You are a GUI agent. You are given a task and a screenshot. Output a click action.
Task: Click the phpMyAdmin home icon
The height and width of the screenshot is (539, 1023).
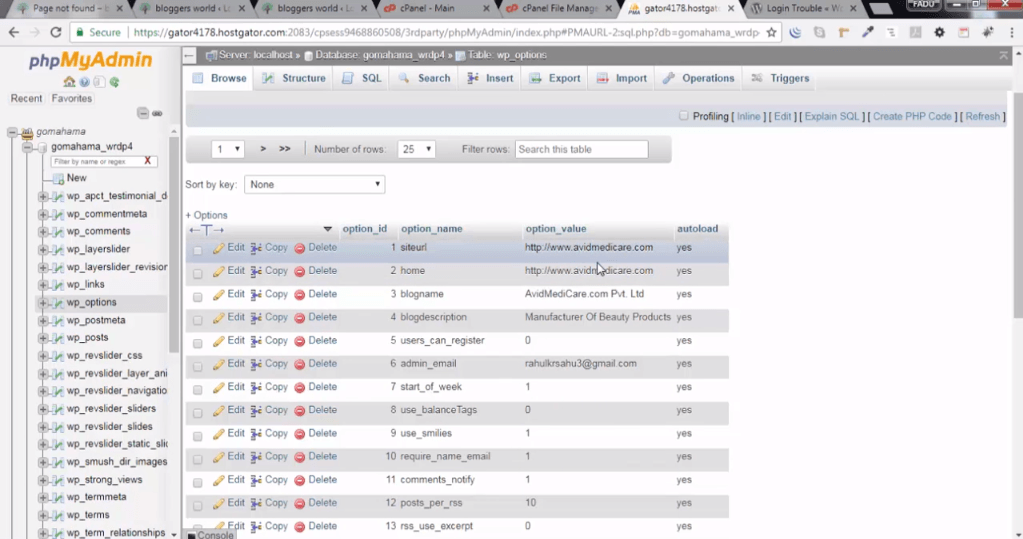click(x=69, y=82)
